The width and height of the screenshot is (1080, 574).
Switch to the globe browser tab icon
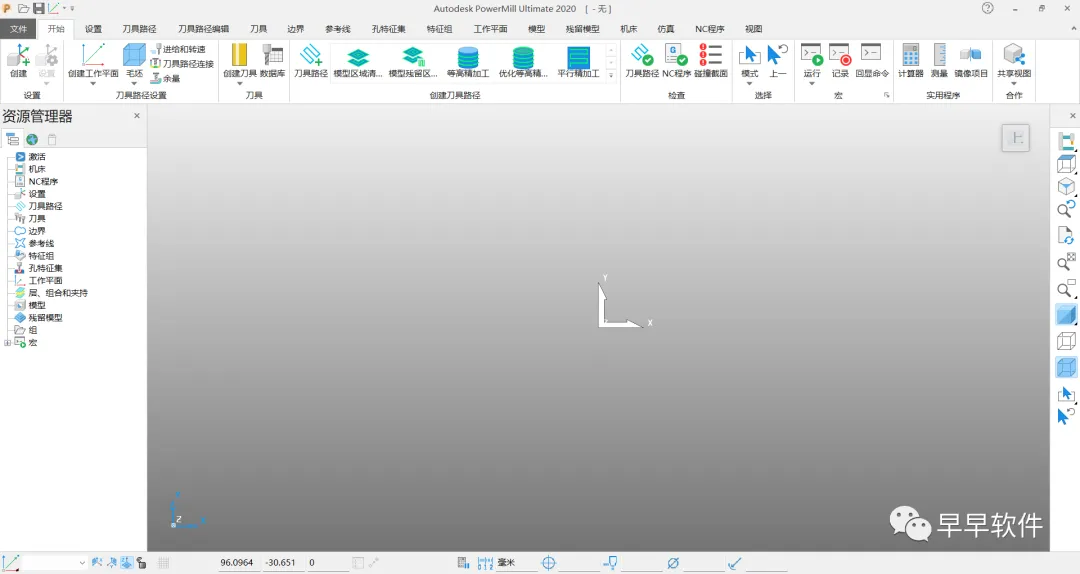pos(32,139)
